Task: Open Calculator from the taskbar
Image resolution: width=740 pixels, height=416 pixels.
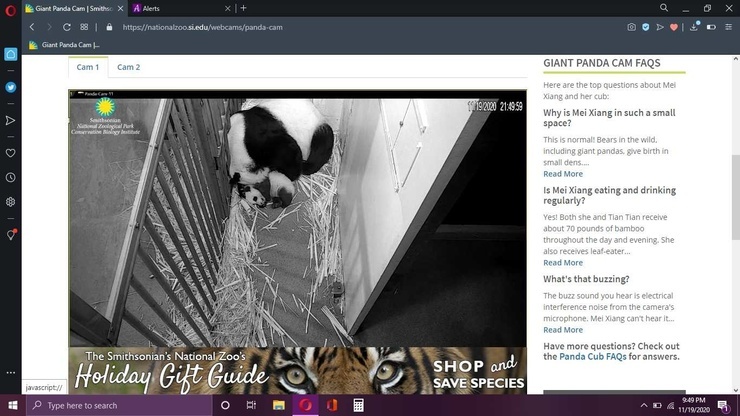Action: [x=358, y=405]
